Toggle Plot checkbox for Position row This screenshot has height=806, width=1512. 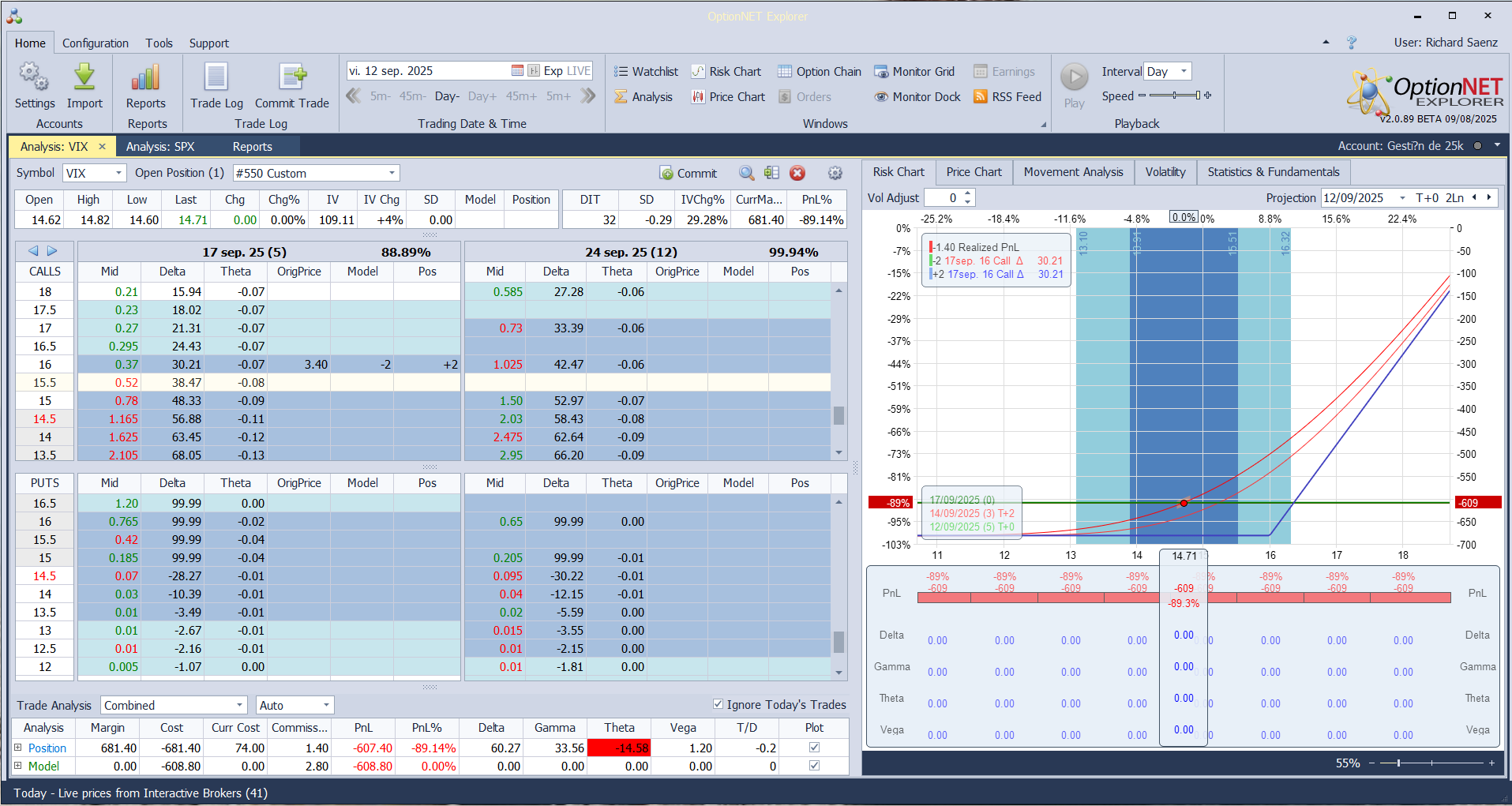click(814, 747)
